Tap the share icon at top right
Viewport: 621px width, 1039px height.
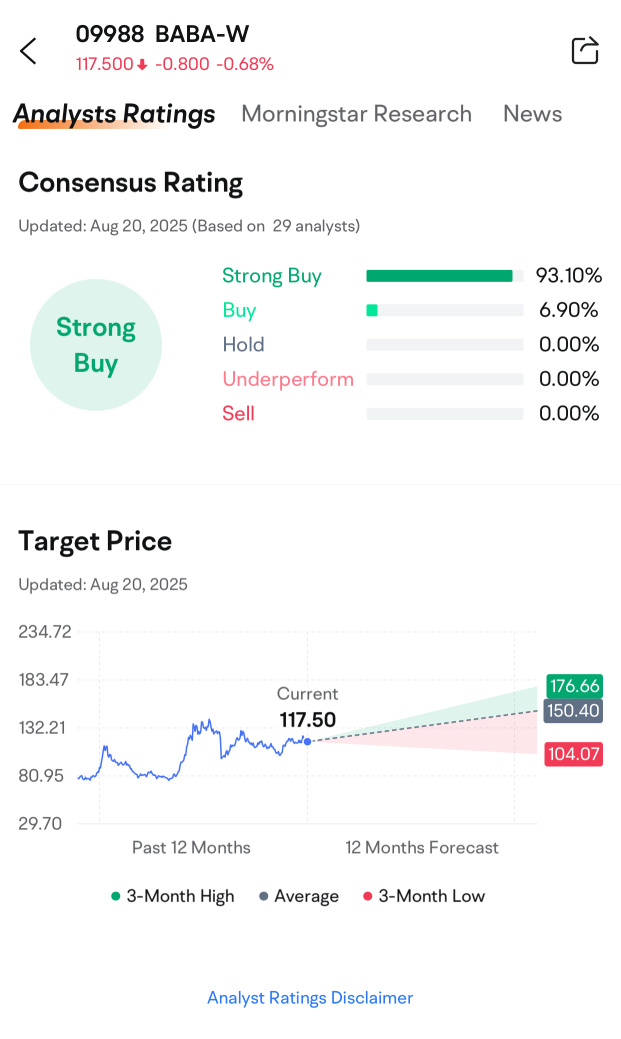[584, 50]
